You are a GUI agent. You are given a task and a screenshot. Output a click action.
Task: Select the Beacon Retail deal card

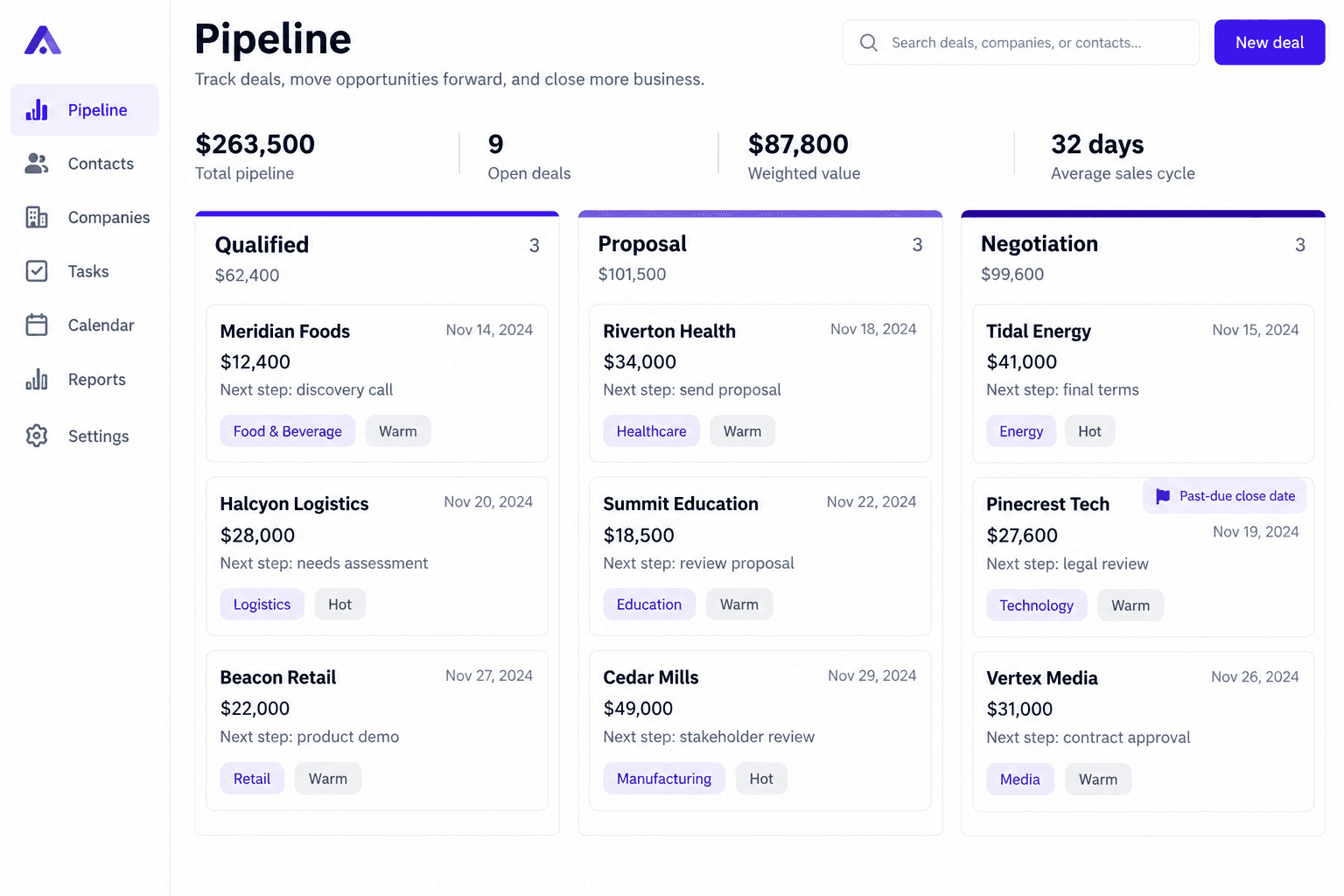[377, 731]
